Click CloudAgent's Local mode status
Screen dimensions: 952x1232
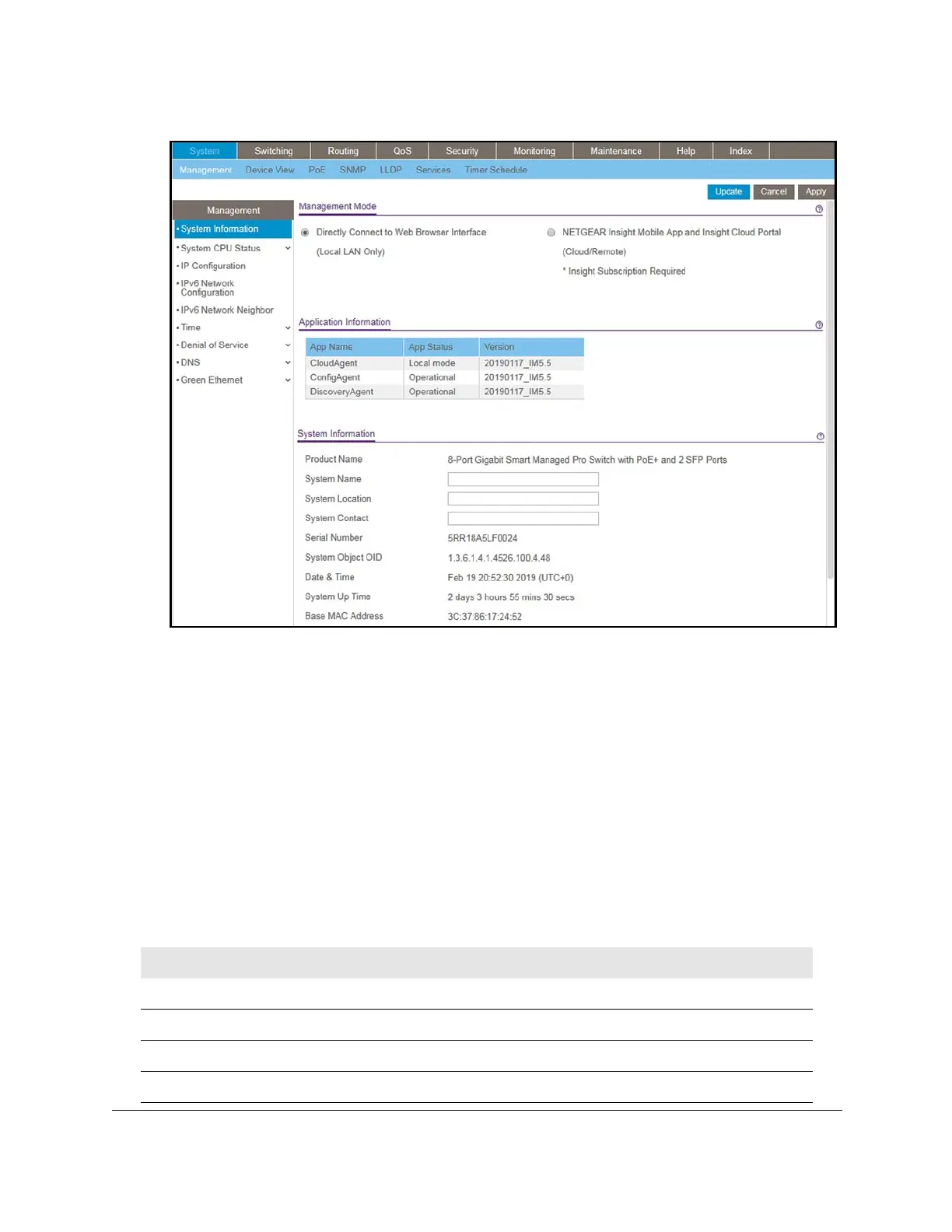point(432,363)
